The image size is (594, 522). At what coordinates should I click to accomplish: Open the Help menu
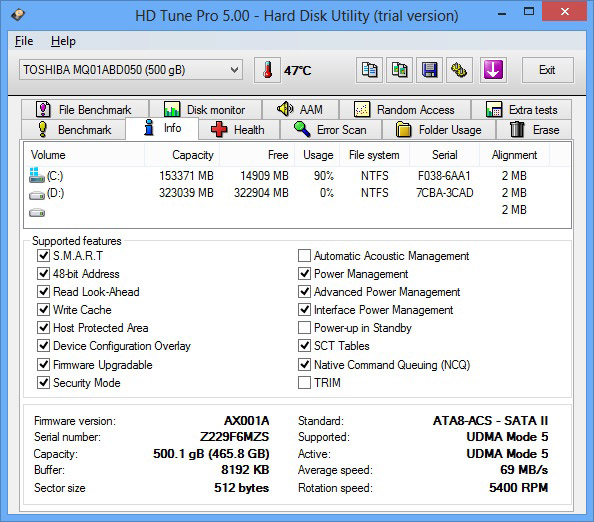[63, 41]
